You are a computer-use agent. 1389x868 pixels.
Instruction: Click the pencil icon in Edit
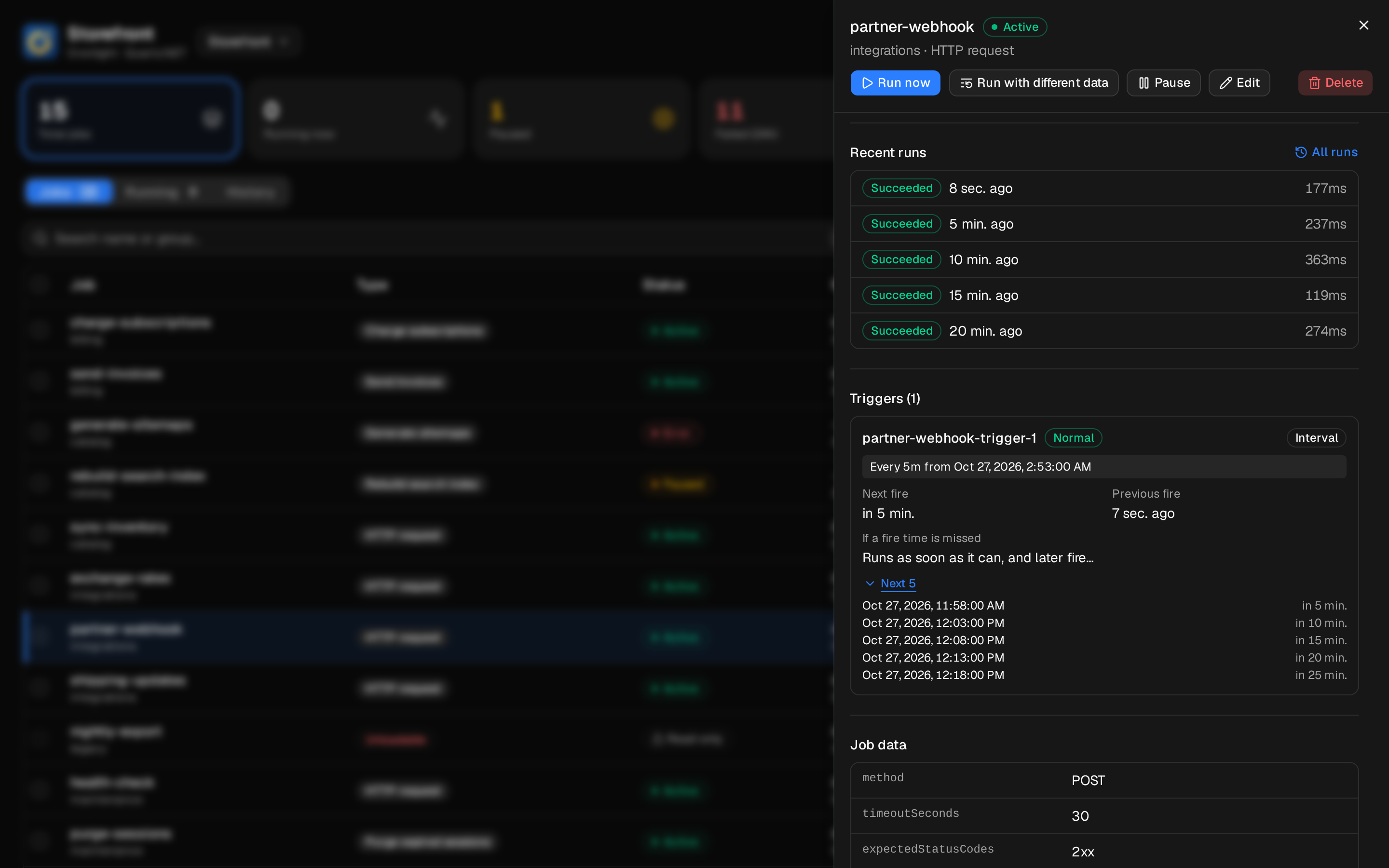point(1226,83)
